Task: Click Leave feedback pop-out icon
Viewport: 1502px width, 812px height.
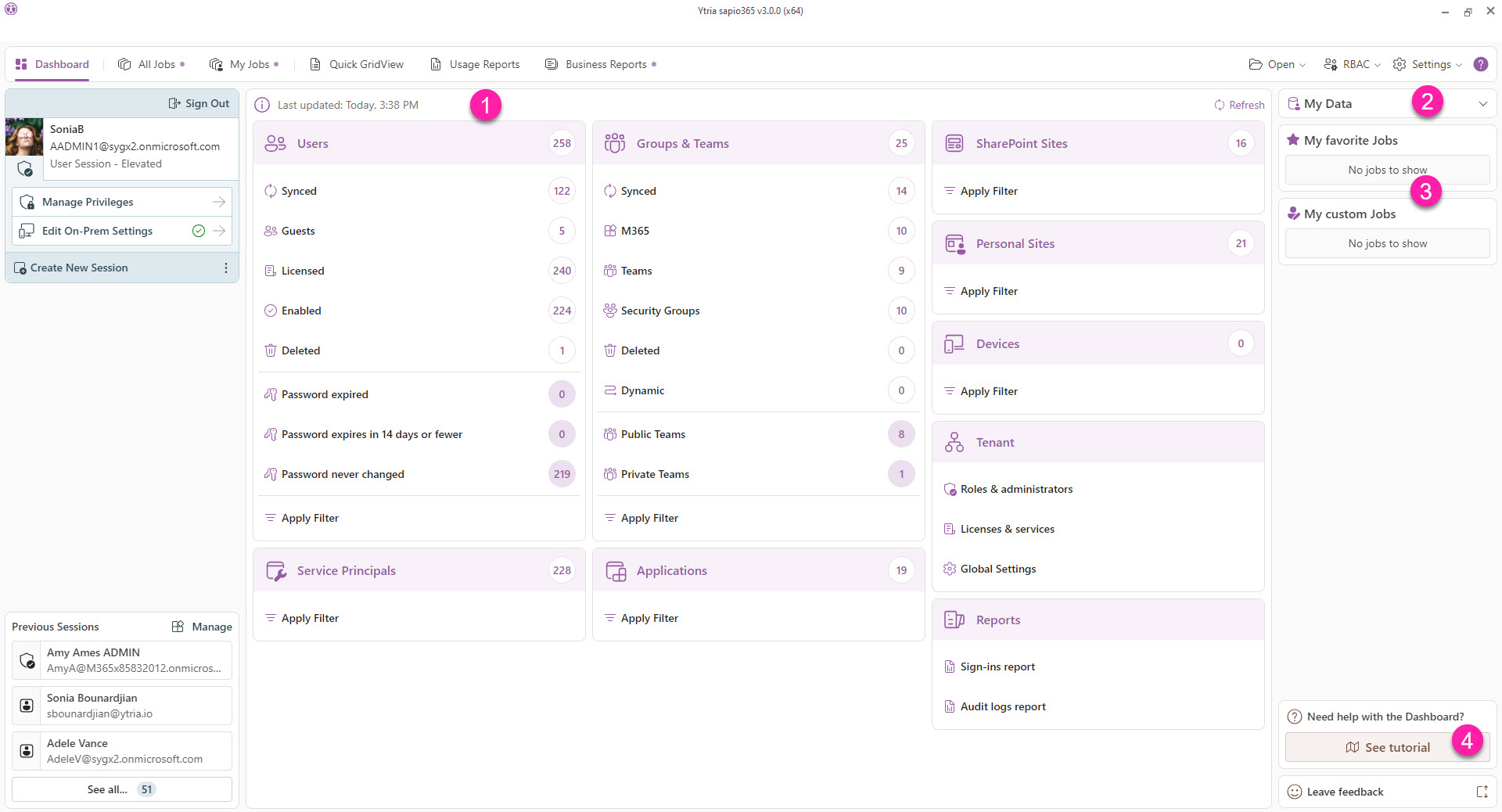Action: tap(1482, 792)
